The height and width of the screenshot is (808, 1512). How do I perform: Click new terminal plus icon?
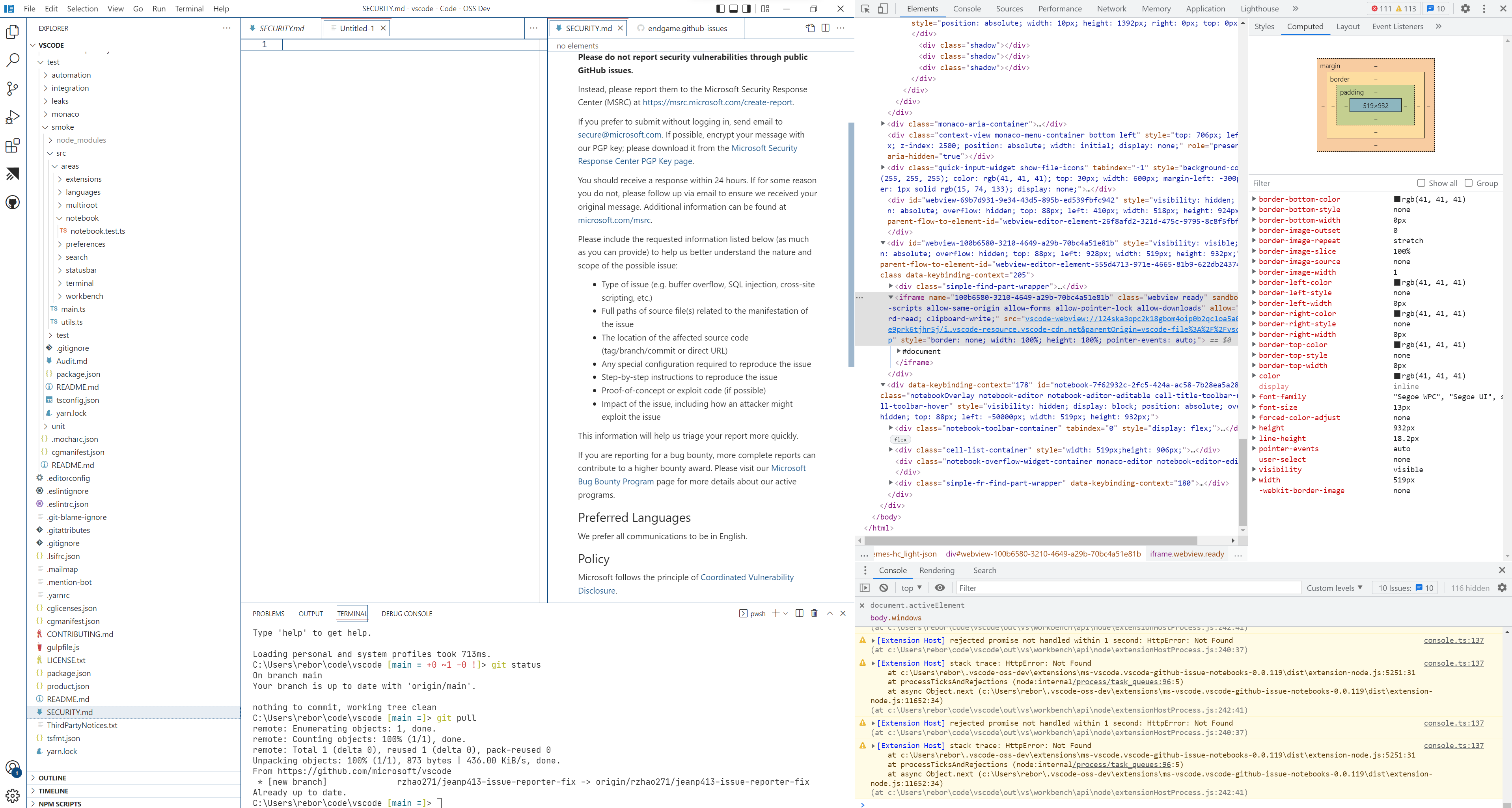[776, 613]
